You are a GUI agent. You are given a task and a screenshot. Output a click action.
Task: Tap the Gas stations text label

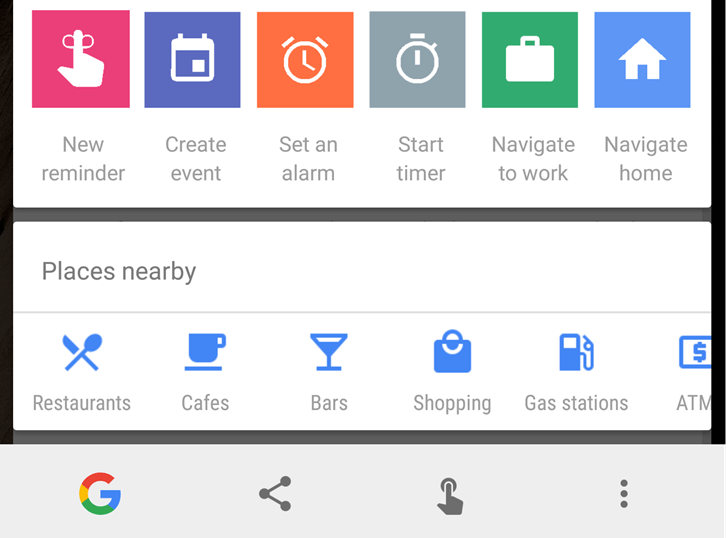[x=576, y=403]
